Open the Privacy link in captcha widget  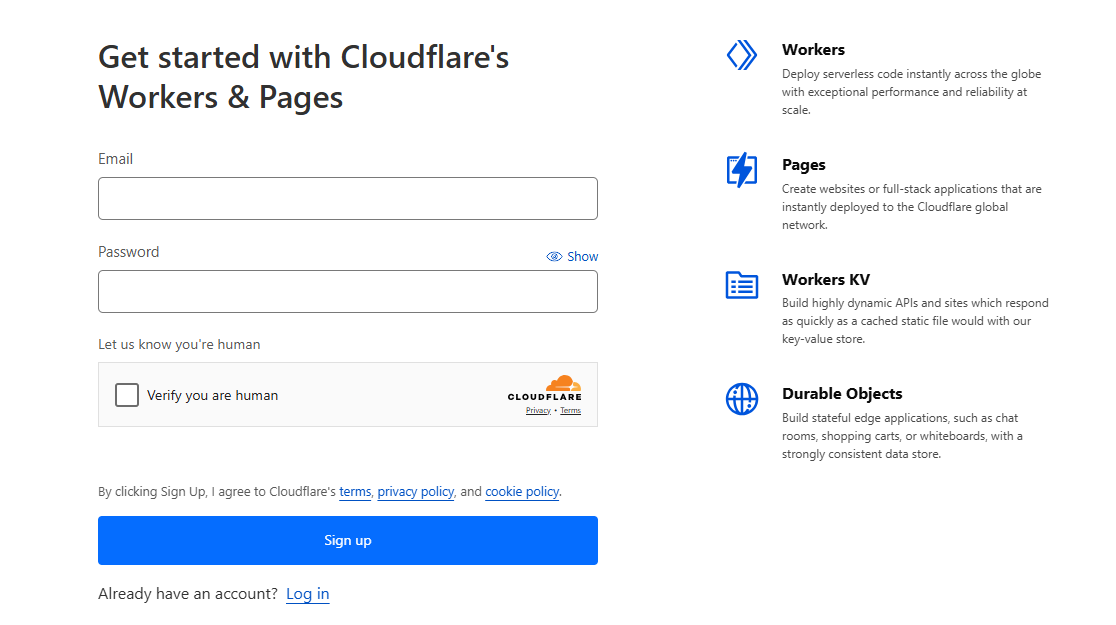click(538, 411)
